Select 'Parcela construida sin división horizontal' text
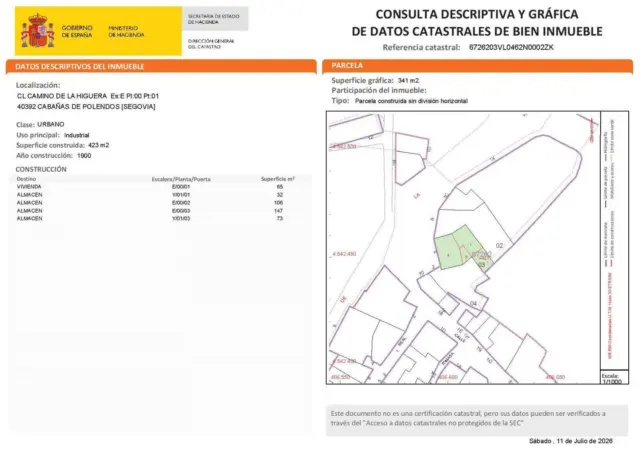 [x=411, y=101]
